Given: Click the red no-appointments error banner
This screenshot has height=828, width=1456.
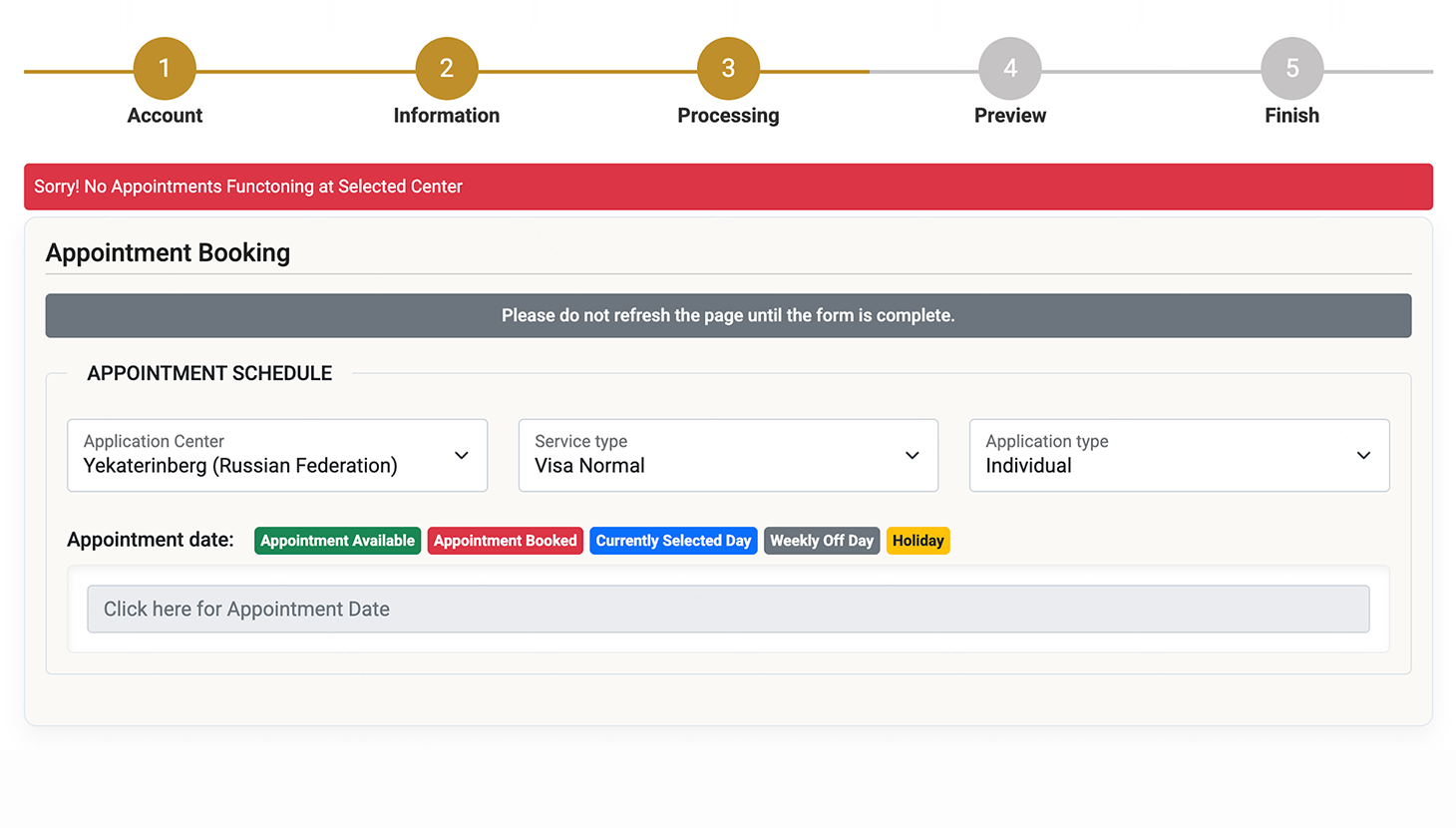Looking at the screenshot, I should click(x=728, y=187).
